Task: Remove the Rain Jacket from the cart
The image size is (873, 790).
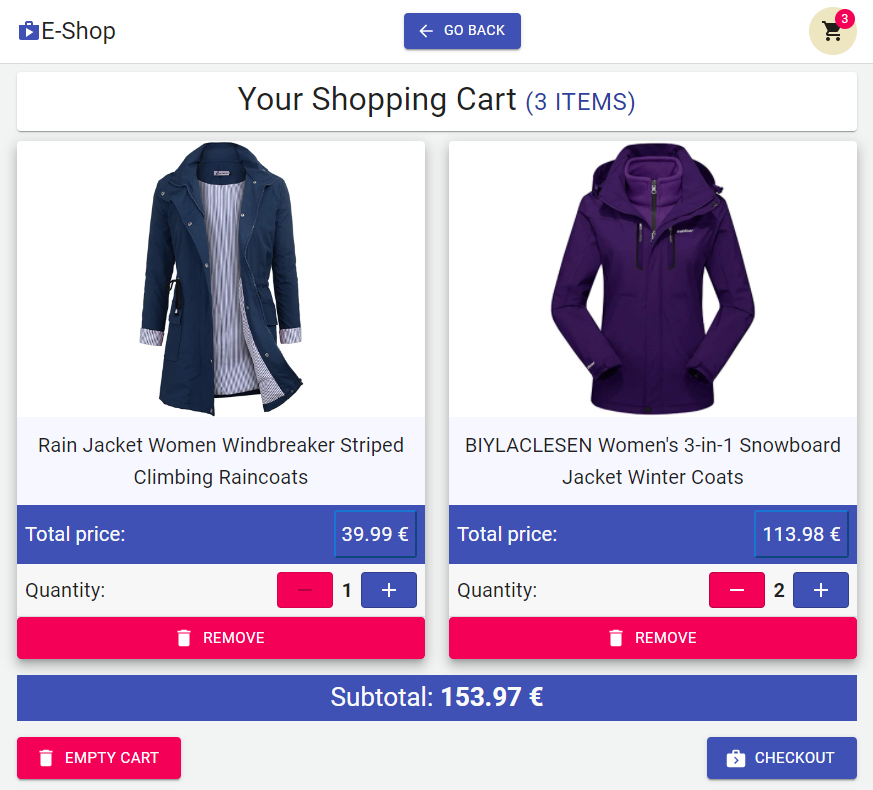Action: point(220,637)
